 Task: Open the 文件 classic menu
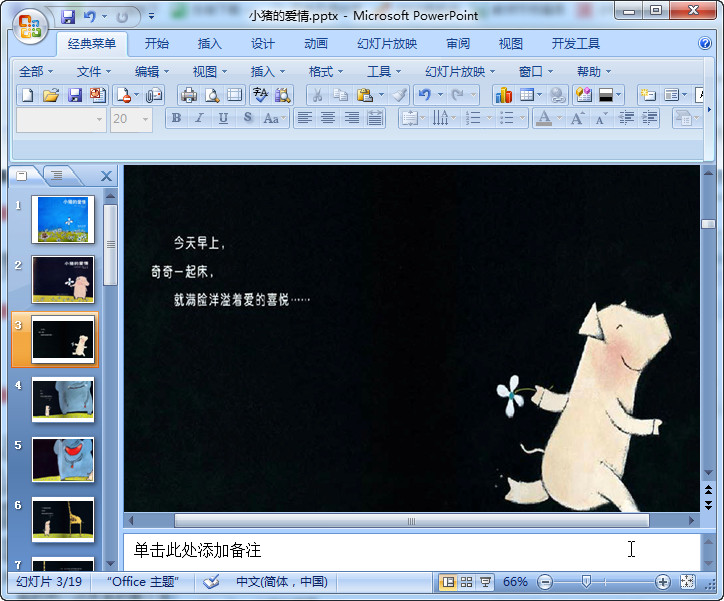coord(94,72)
